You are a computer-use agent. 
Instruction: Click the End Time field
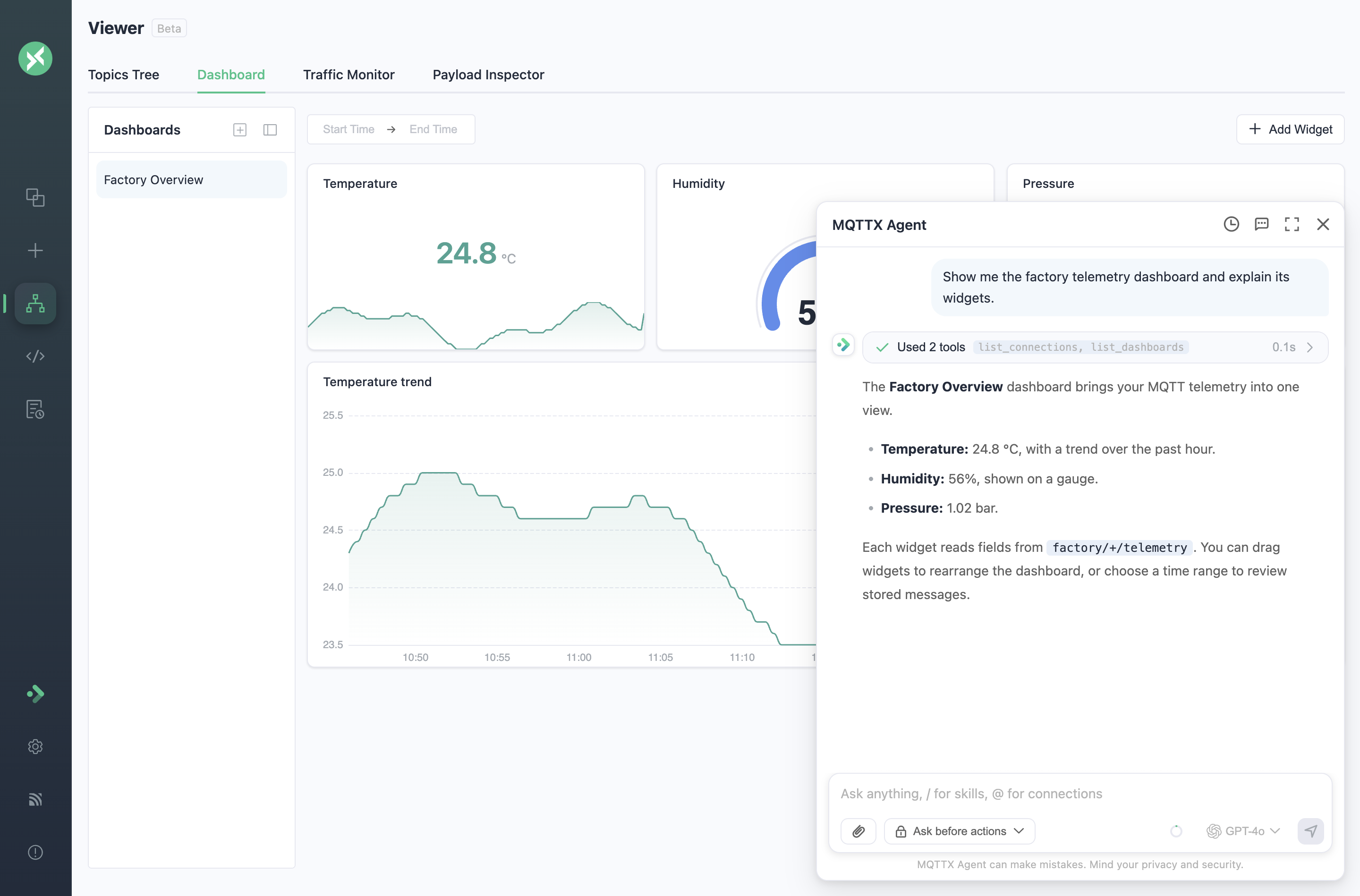[433, 129]
